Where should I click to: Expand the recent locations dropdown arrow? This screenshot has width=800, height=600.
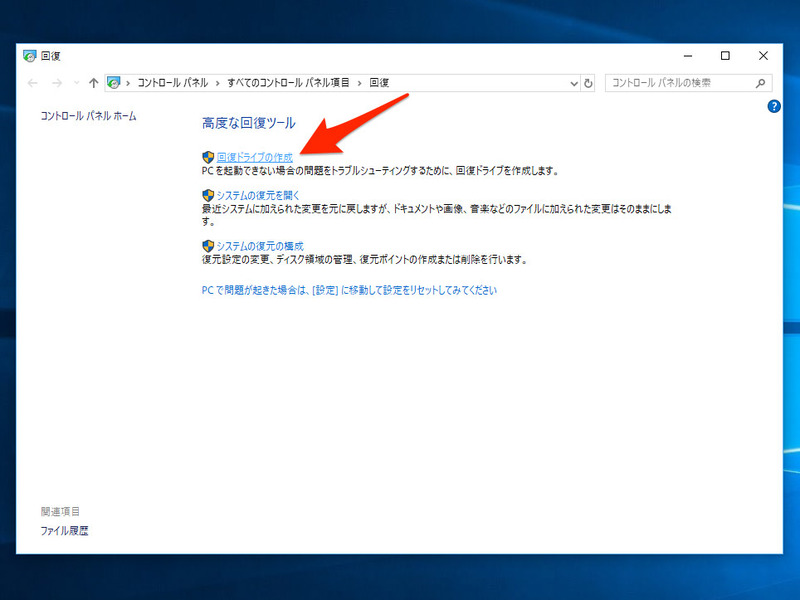click(x=77, y=83)
